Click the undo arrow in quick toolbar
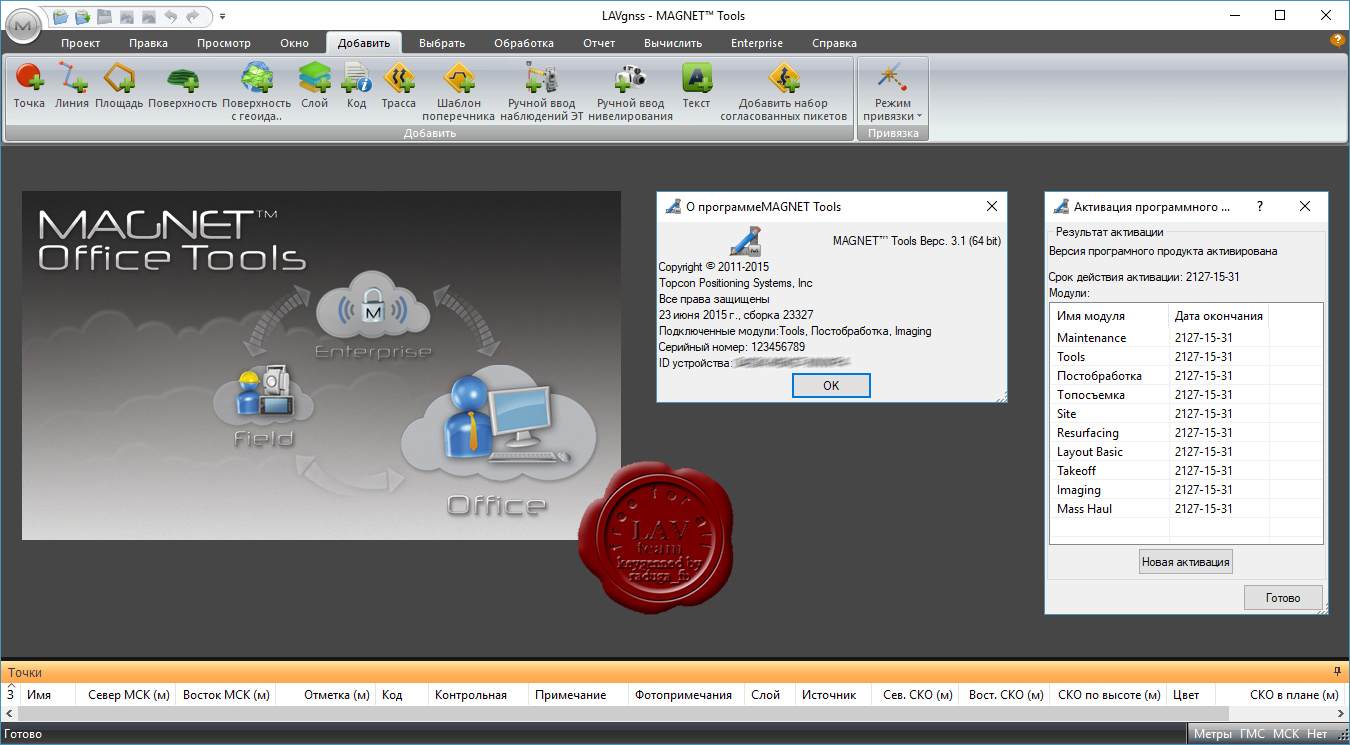Screen dimensions: 1350x745 point(169,16)
